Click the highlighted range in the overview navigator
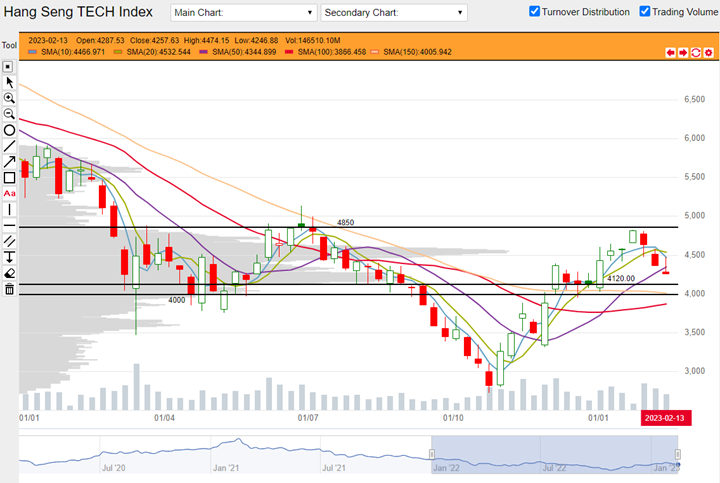 pos(555,454)
